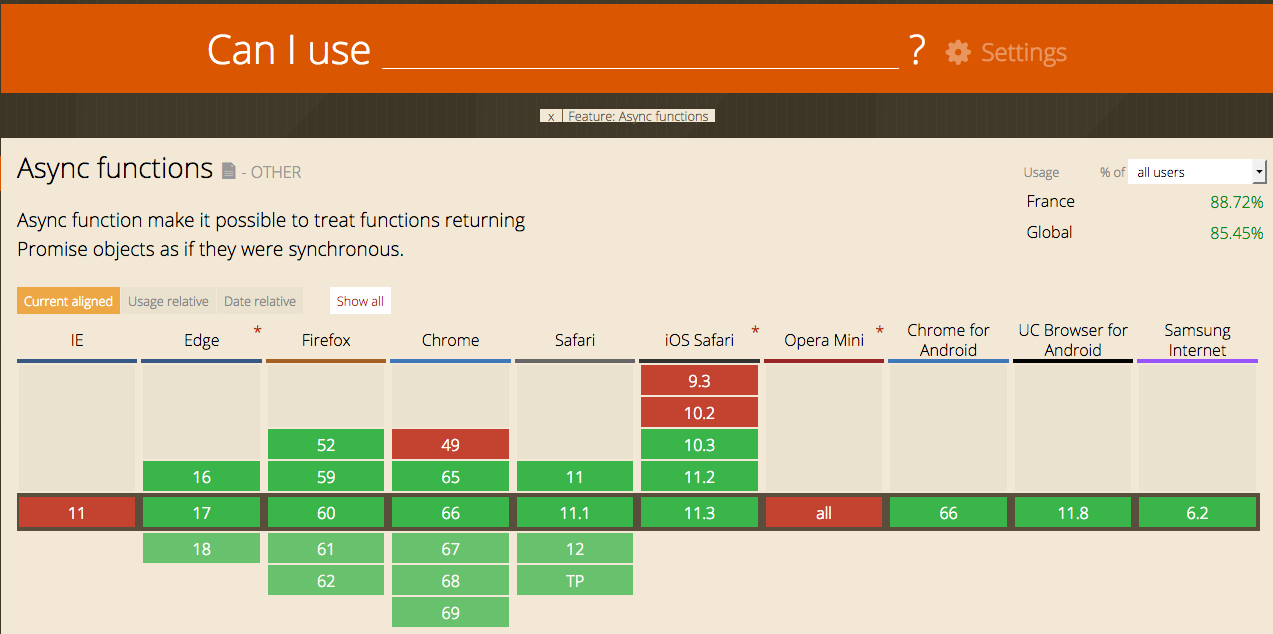Image resolution: width=1273 pixels, height=634 pixels.
Task: Select iOS Safari 11.2 cell
Action: click(x=699, y=477)
